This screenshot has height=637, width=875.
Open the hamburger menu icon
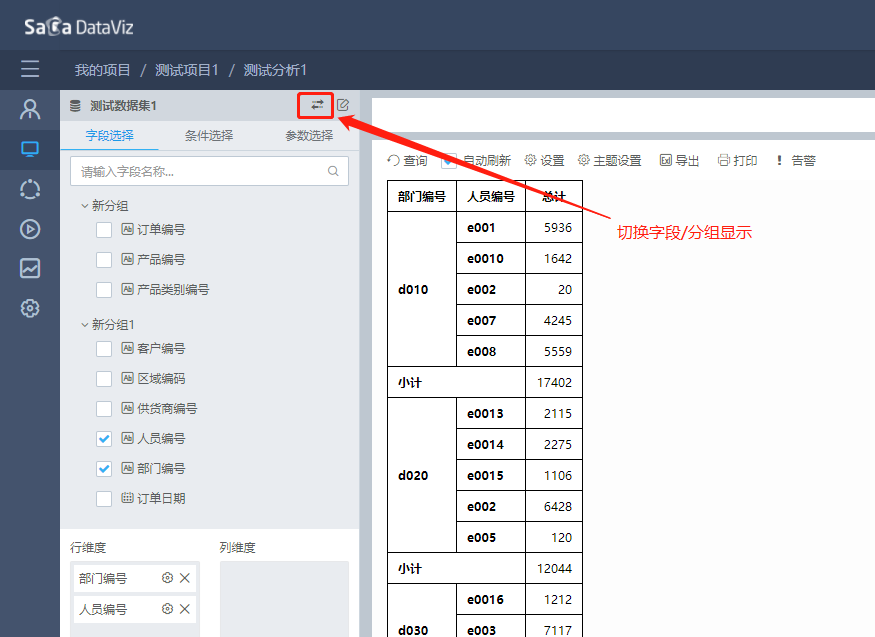(30, 69)
